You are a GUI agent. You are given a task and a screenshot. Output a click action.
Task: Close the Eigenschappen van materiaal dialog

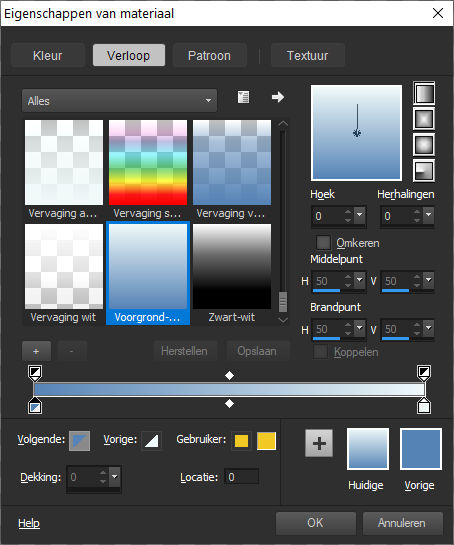(438, 13)
